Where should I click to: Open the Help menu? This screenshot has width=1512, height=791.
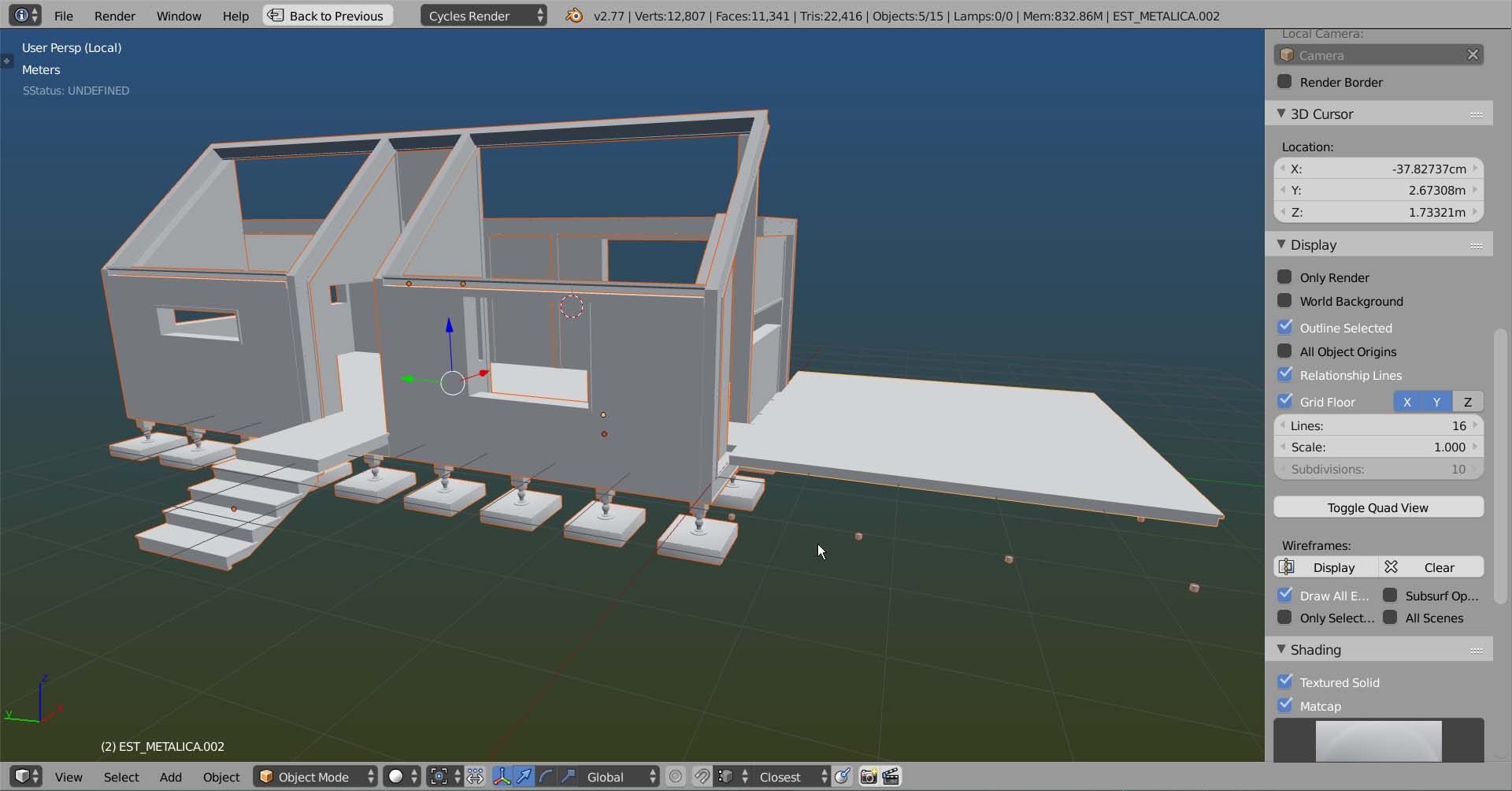pyautogui.click(x=235, y=16)
